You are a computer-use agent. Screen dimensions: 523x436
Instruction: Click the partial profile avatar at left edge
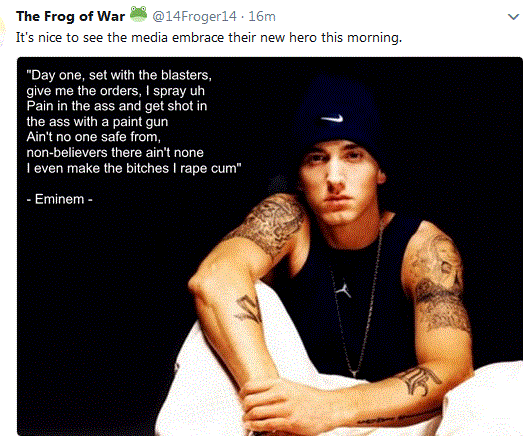coord(3,32)
